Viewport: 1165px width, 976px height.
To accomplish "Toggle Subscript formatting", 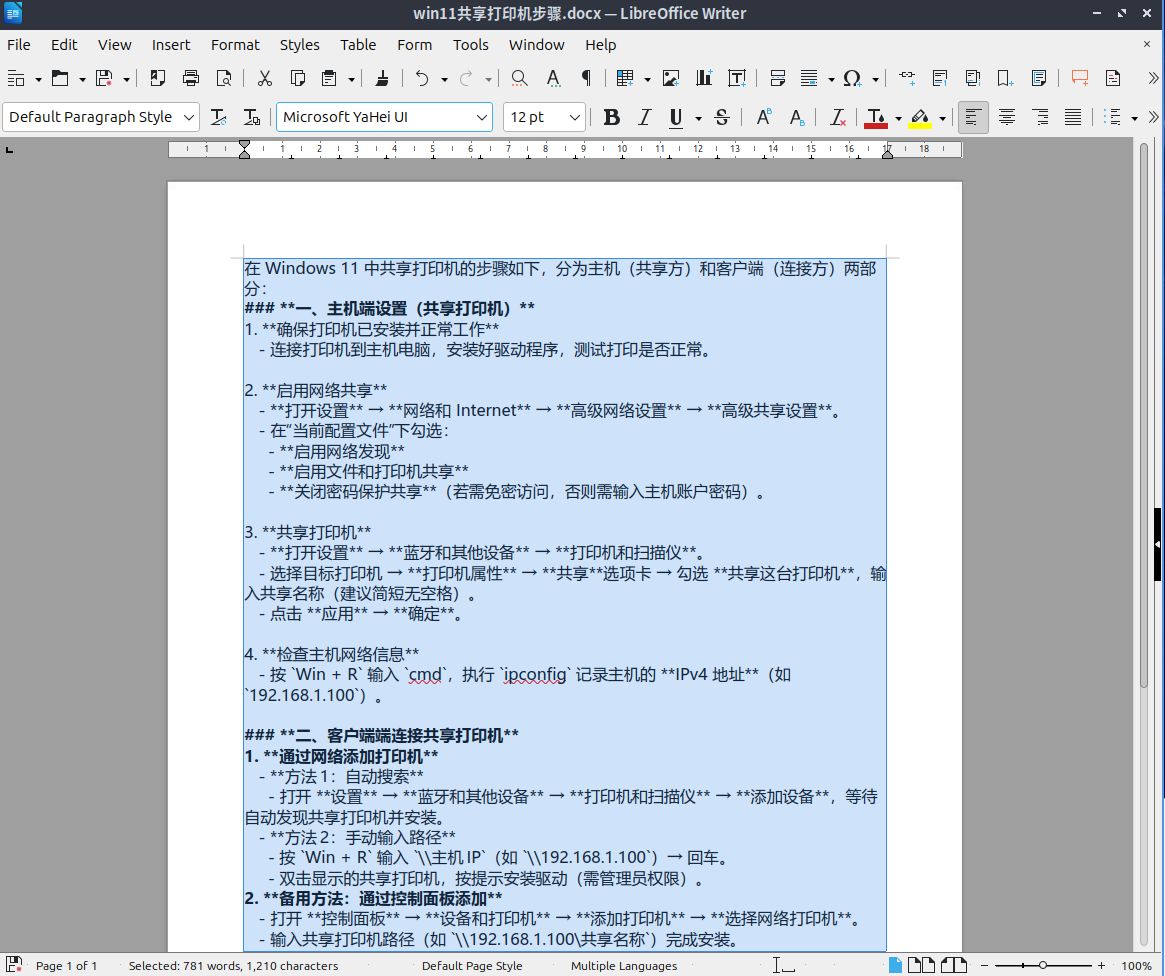I will (796, 117).
